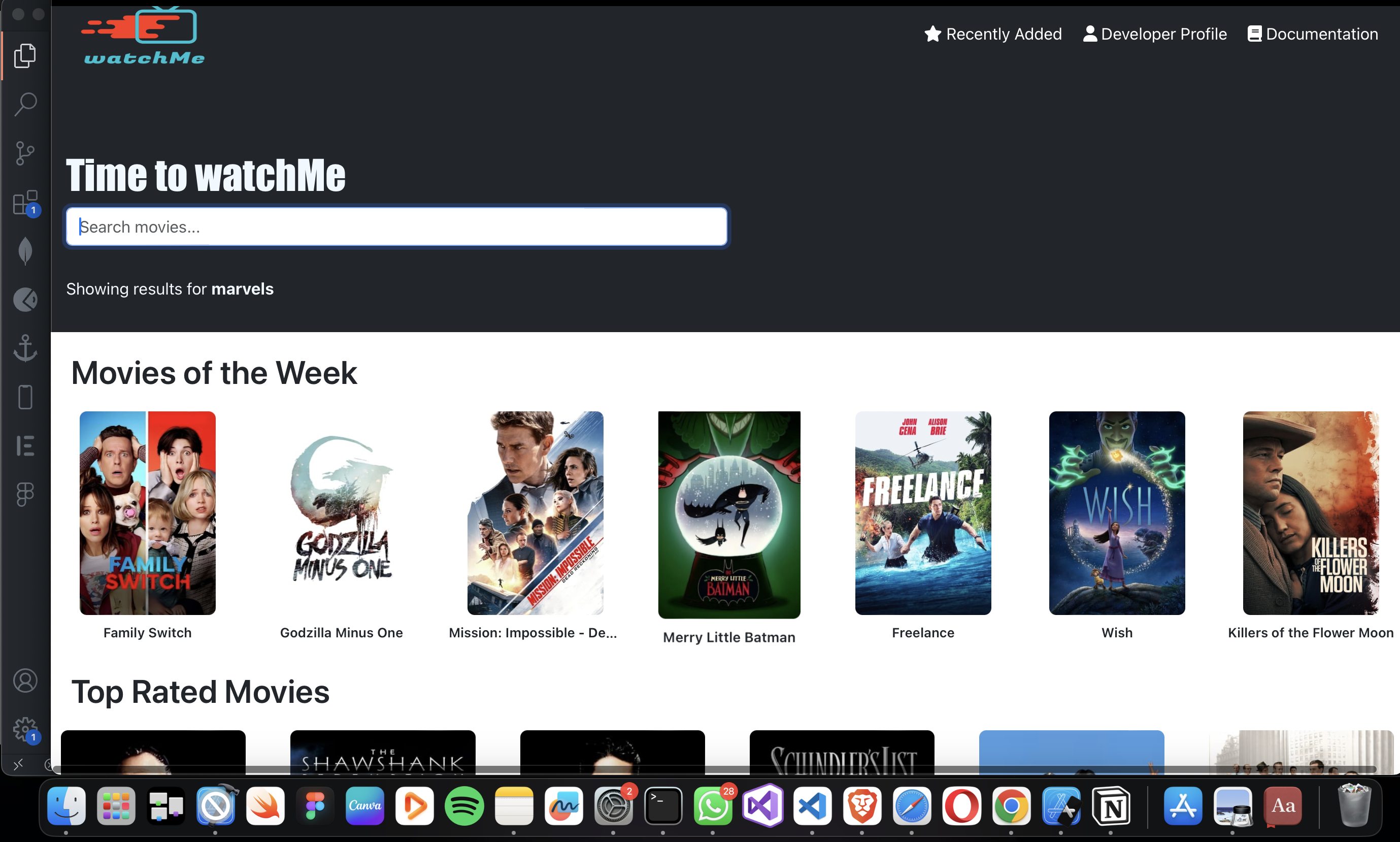1400x842 pixels.
Task: Open Launchpad from the dock
Action: click(116, 805)
